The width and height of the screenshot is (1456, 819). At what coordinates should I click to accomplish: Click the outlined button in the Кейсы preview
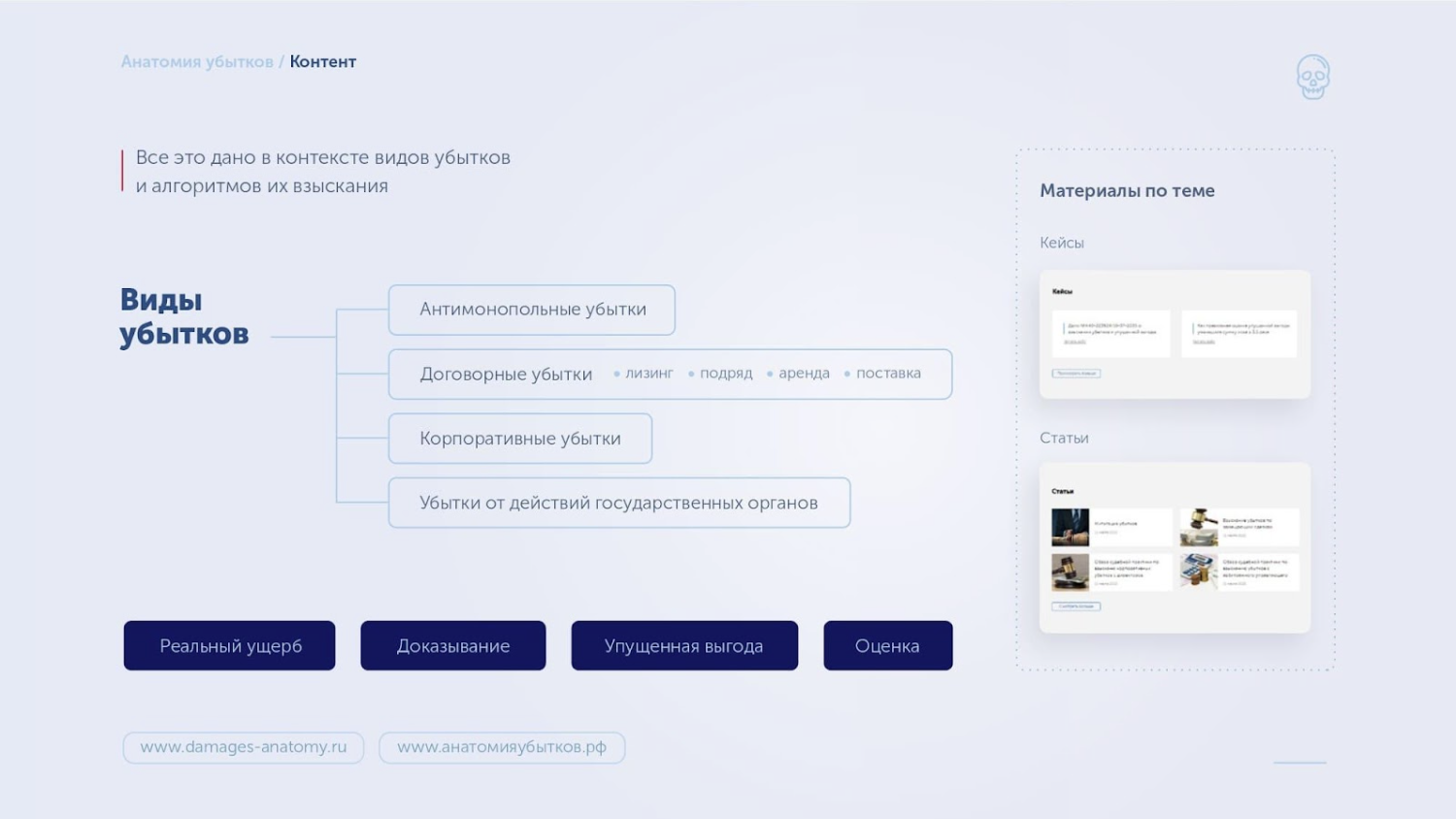point(1076,374)
